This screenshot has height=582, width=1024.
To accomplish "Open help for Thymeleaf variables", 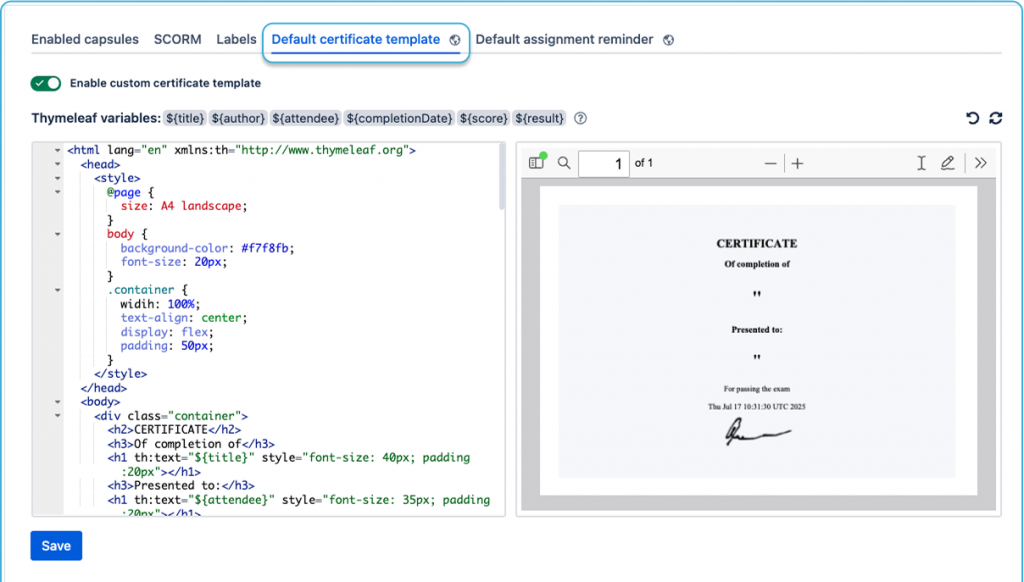I will tap(580, 119).
